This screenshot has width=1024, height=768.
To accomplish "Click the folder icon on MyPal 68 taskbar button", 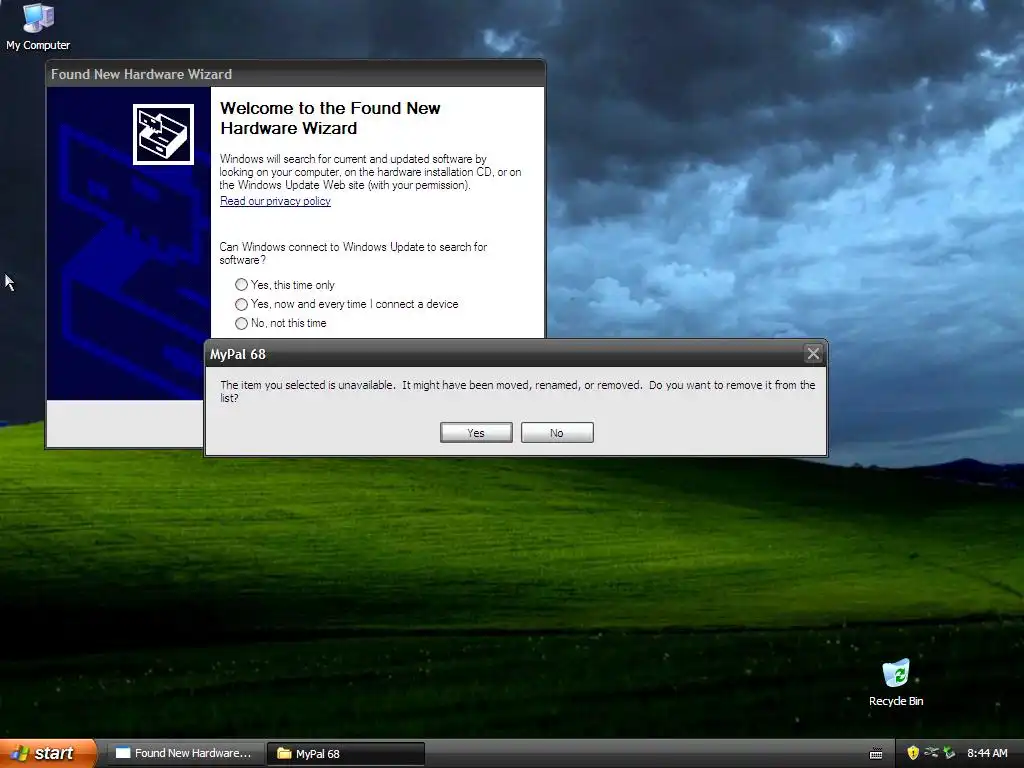I will pyautogui.click(x=284, y=754).
